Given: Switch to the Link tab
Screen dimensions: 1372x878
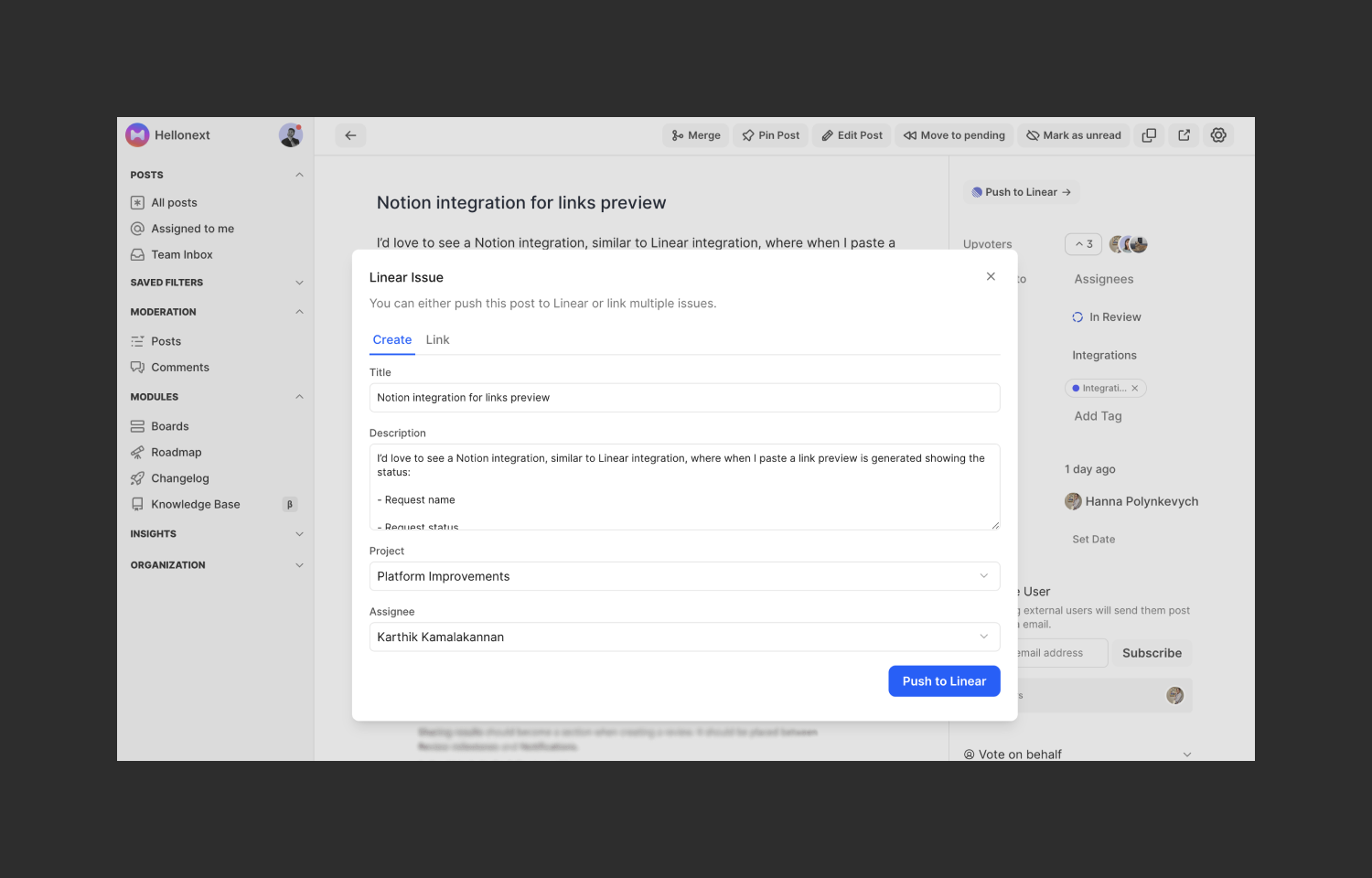Looking at the screenshot, I should pyautogui.click(x=437, y=340).
